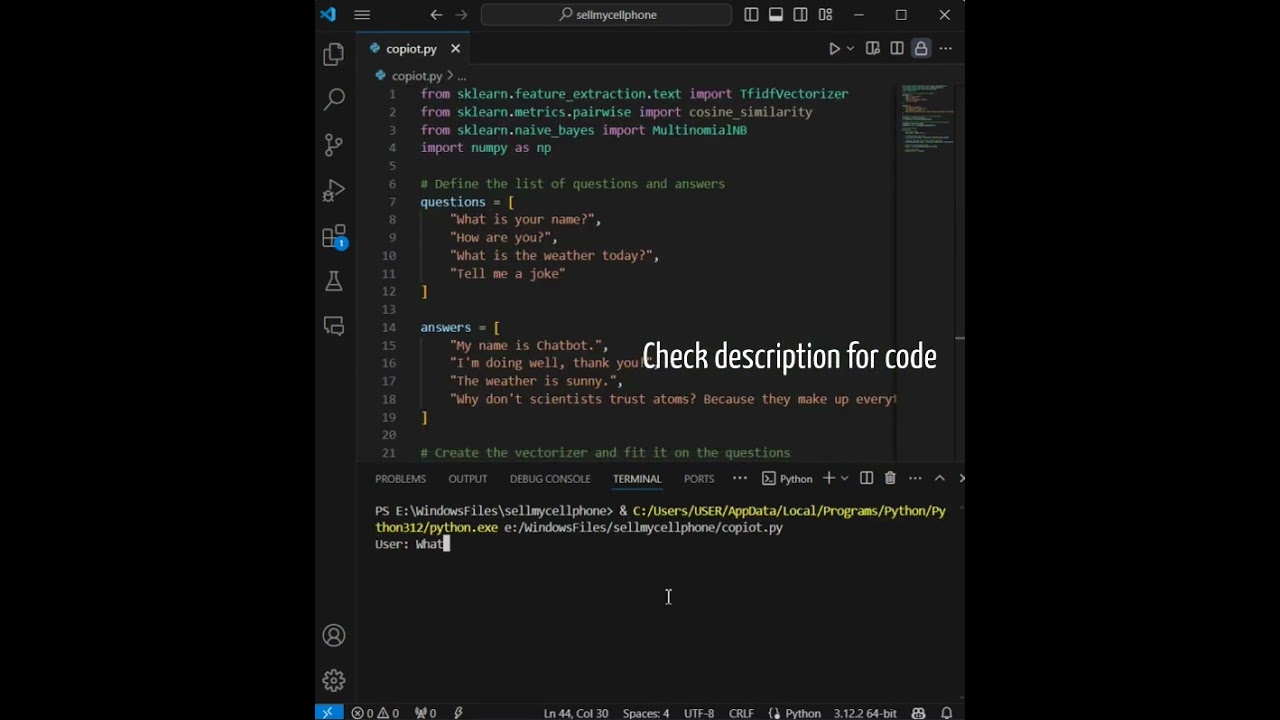Toggle the primary side bar layout button
The height and width of the screenshot is (720, 1280).
(x=751, y=15)
